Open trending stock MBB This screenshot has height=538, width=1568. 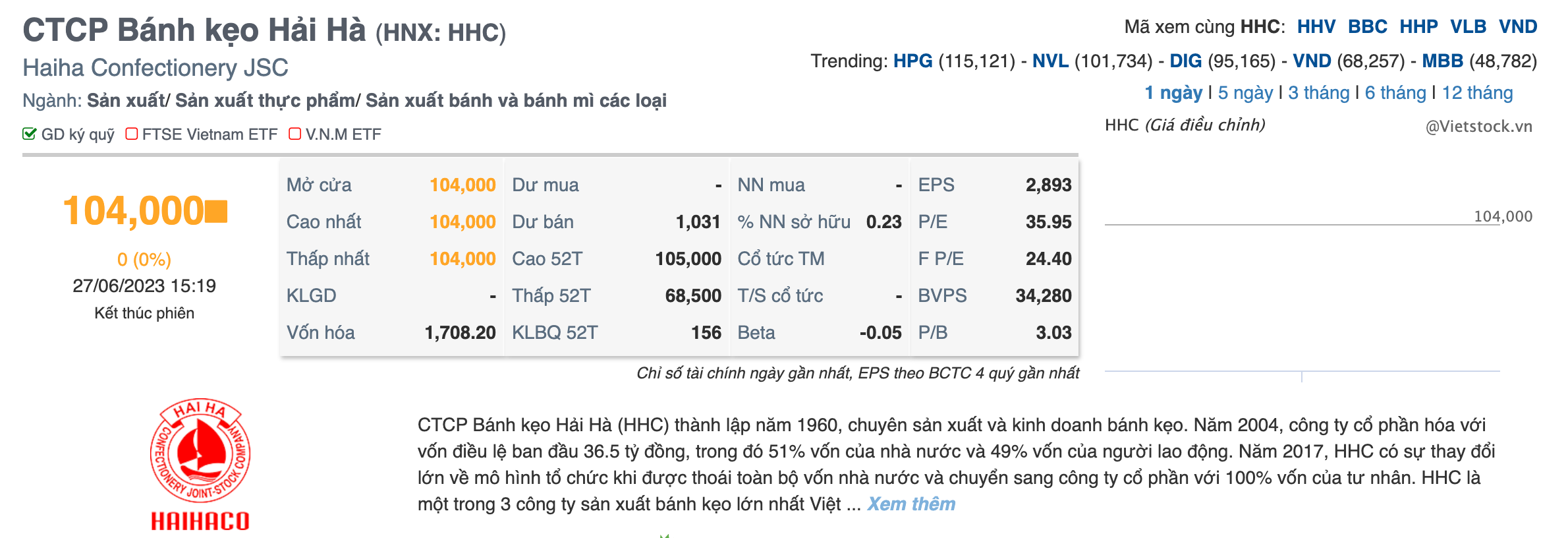(x=1442, y=61)
